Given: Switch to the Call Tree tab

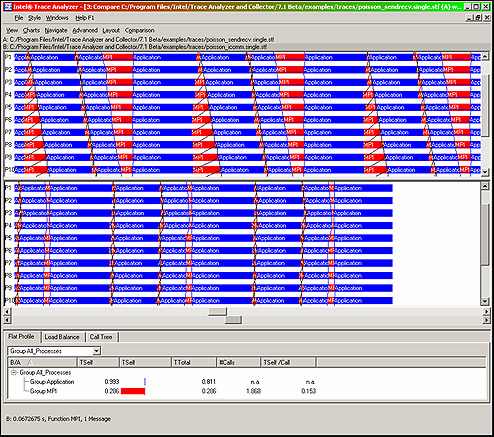Looking at the screenshot, I should click(101, 337).
